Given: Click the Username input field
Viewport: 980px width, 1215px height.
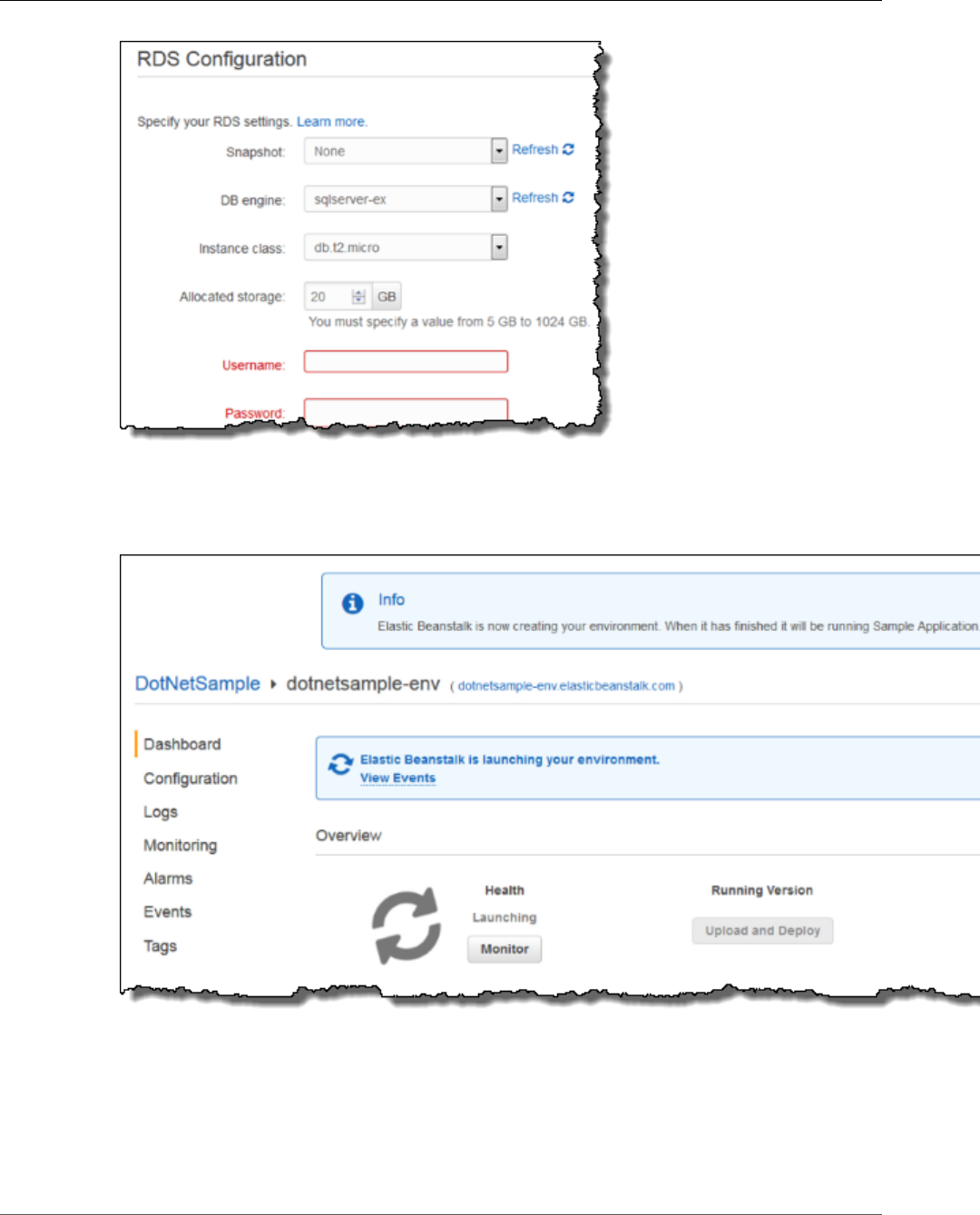Looking at the screenshot, I should tap(406, 362).
